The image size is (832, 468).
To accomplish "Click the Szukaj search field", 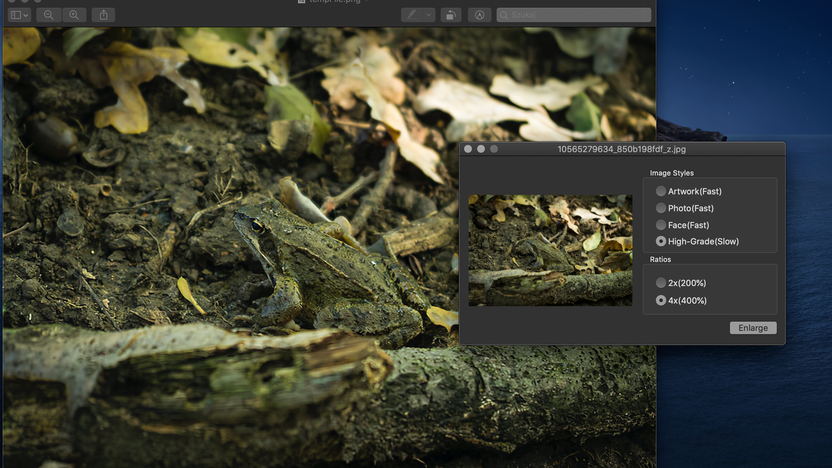I will 574,15.
